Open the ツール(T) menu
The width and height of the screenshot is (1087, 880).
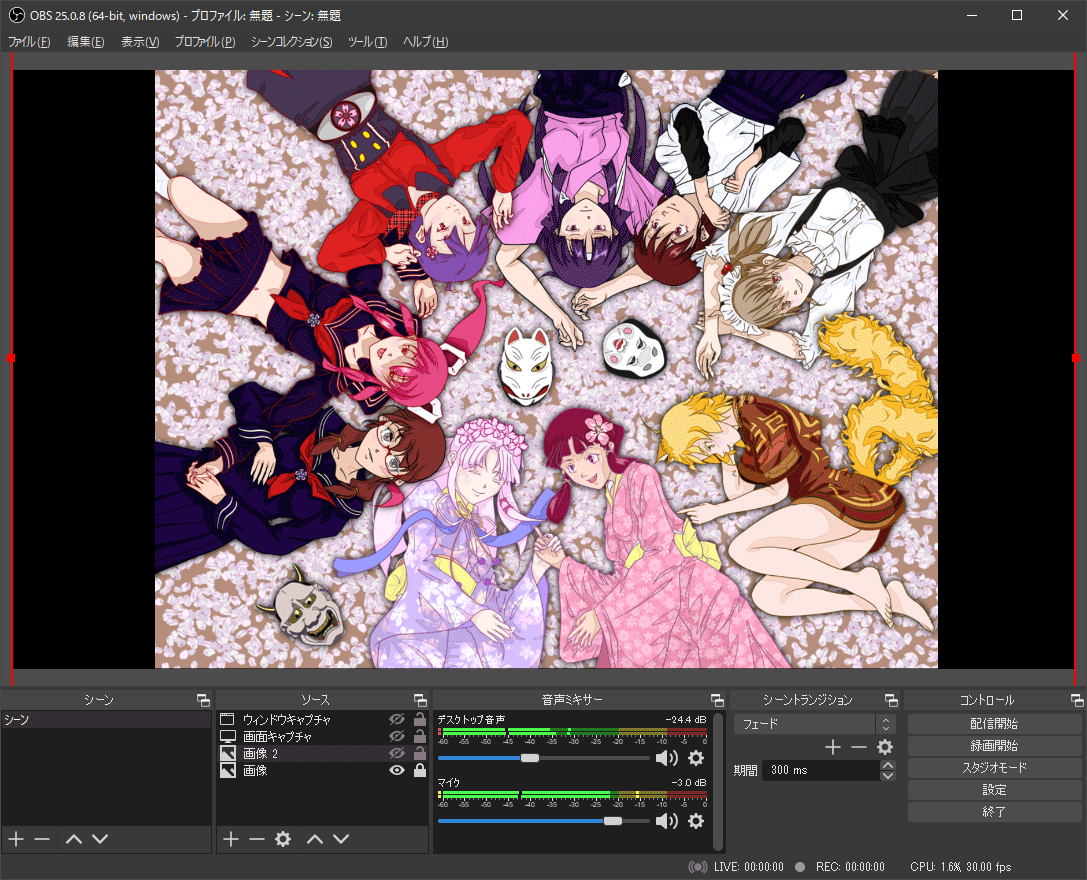point(367,42)
